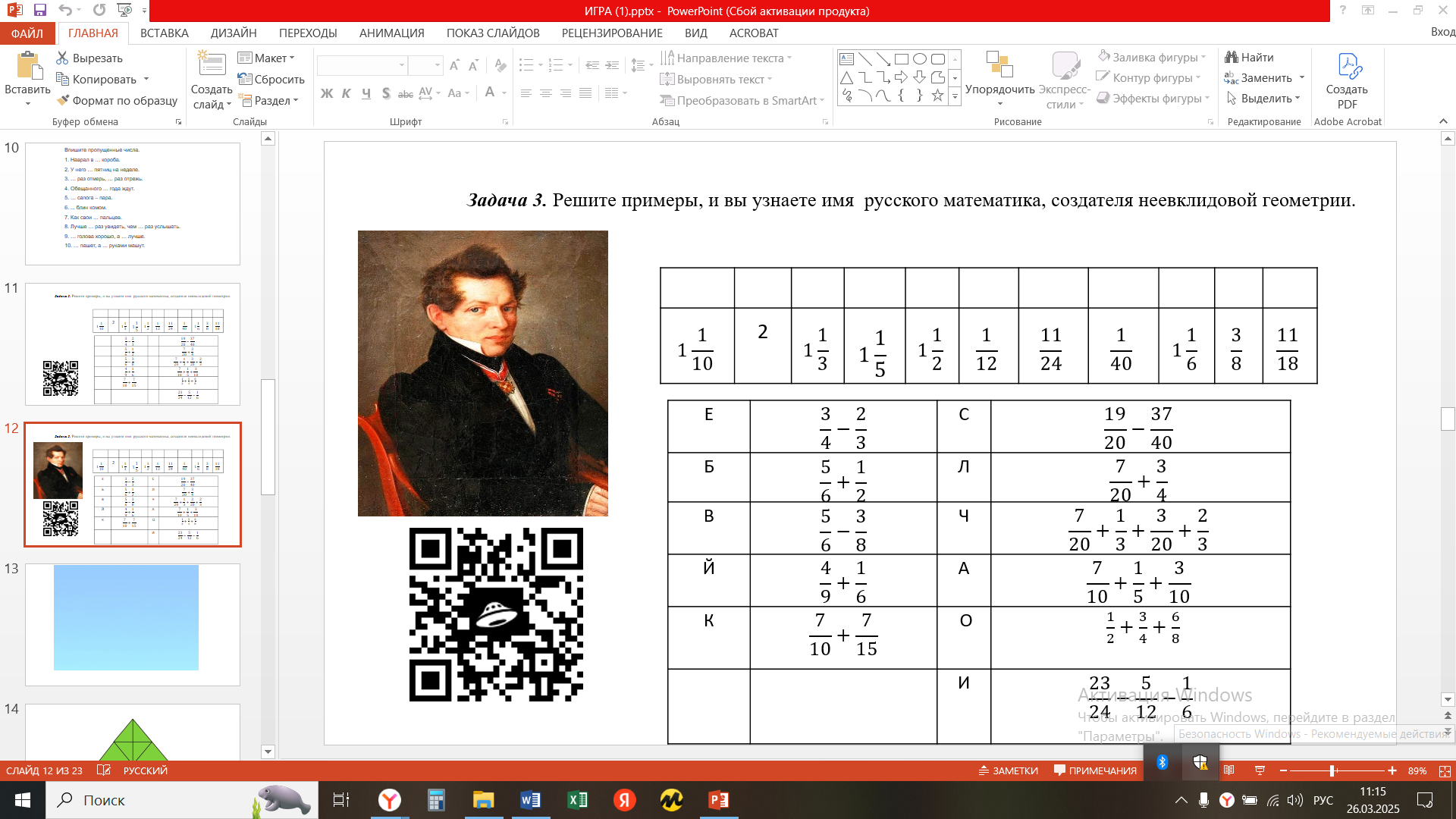1456x819 pixels.
Task: Click the Paste (Вставить) icon
Action: tap(28, 67)
